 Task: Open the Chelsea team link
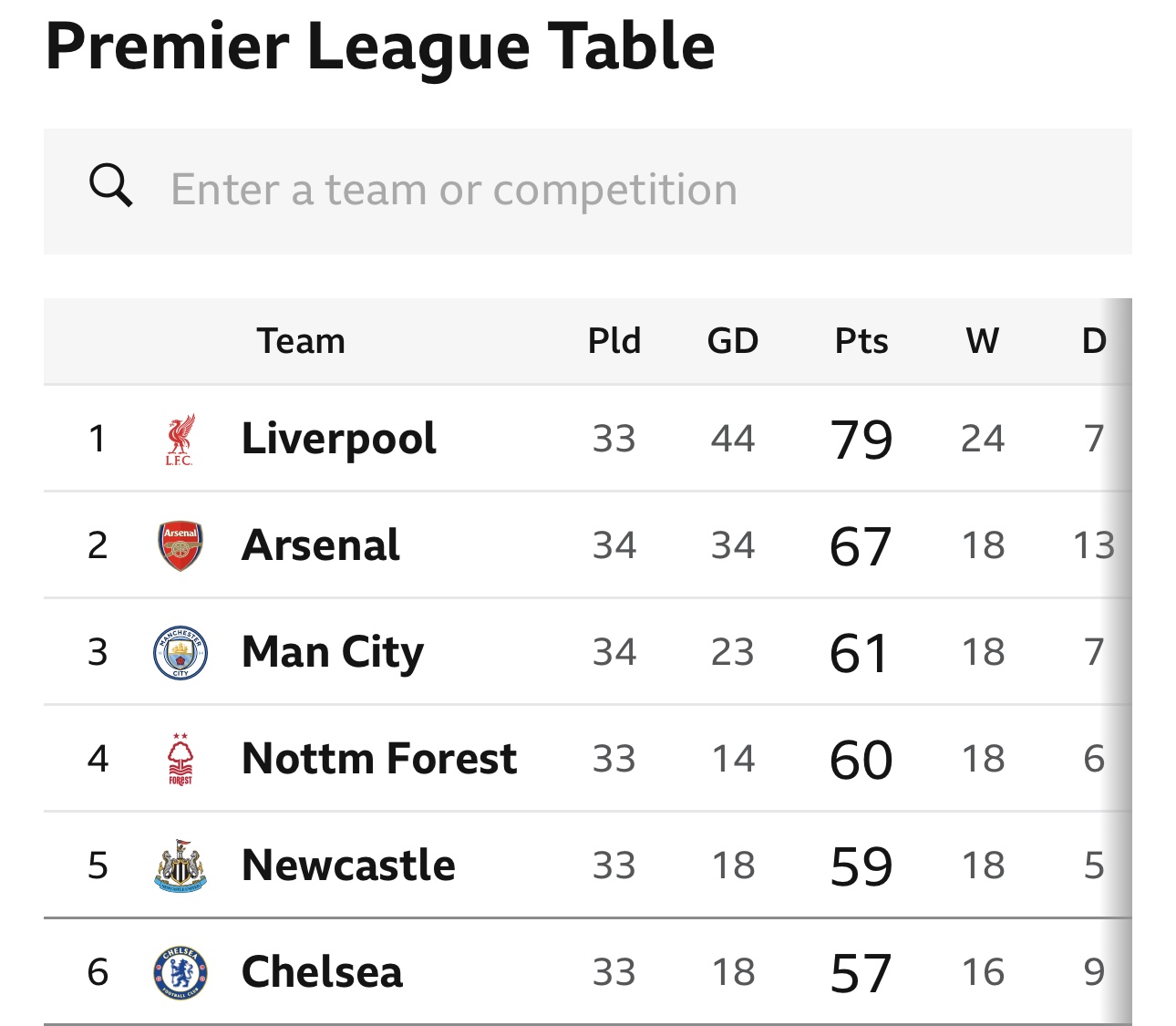[x=322, y=972]
